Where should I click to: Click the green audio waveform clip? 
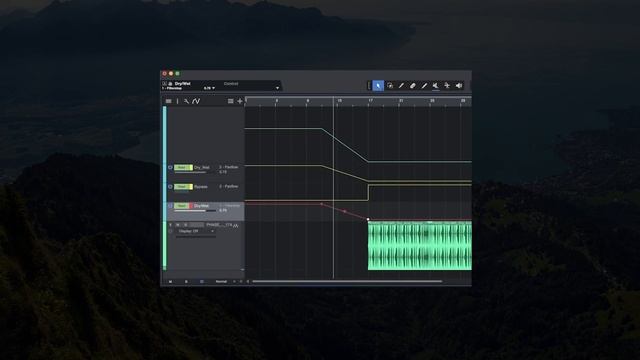(420, 246)
